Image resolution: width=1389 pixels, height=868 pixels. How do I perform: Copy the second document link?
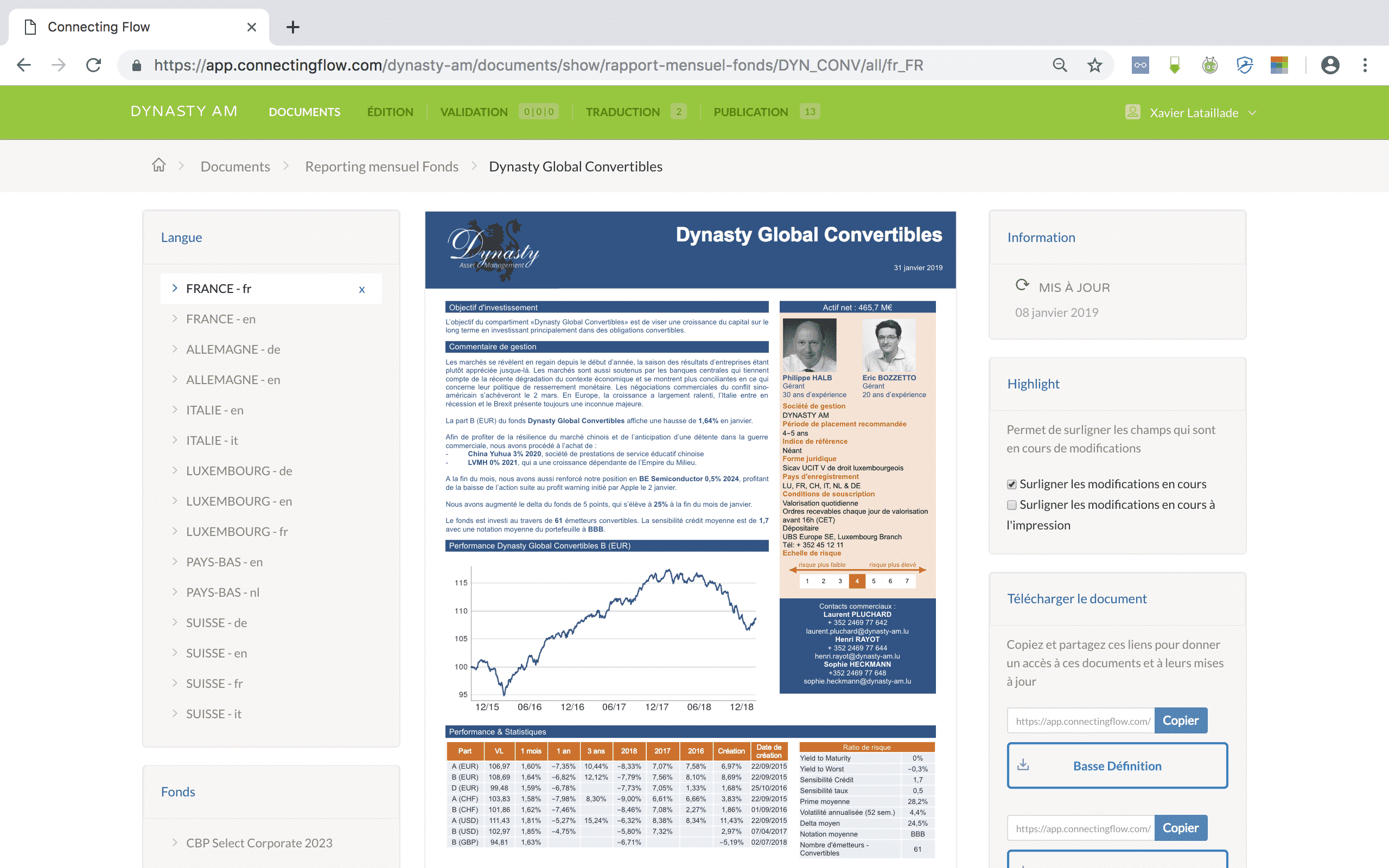click(1180, 828)
